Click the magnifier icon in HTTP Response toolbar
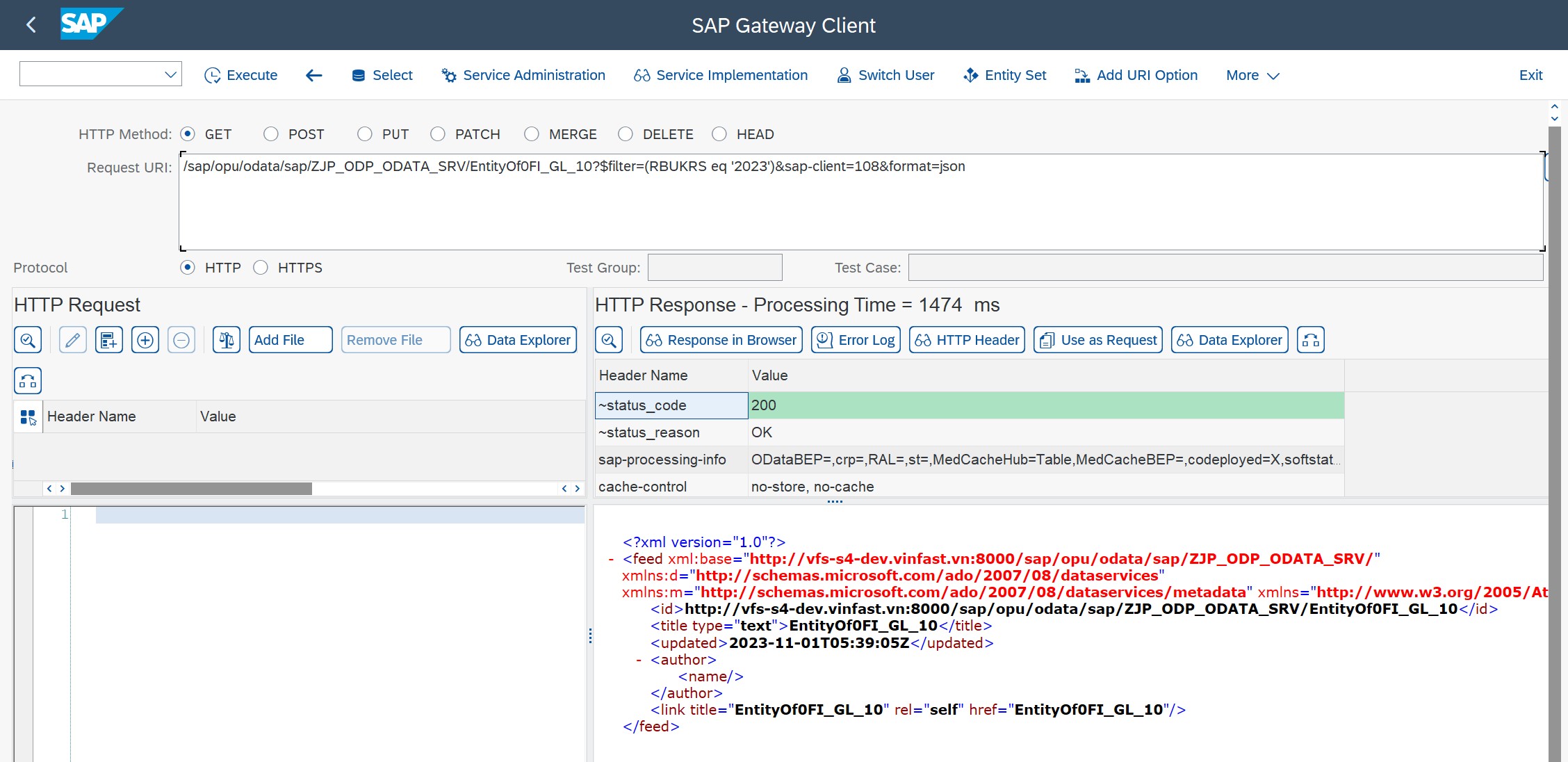Image resolution: width=1568 pixels, height=762 pixels. pos(609,340)
